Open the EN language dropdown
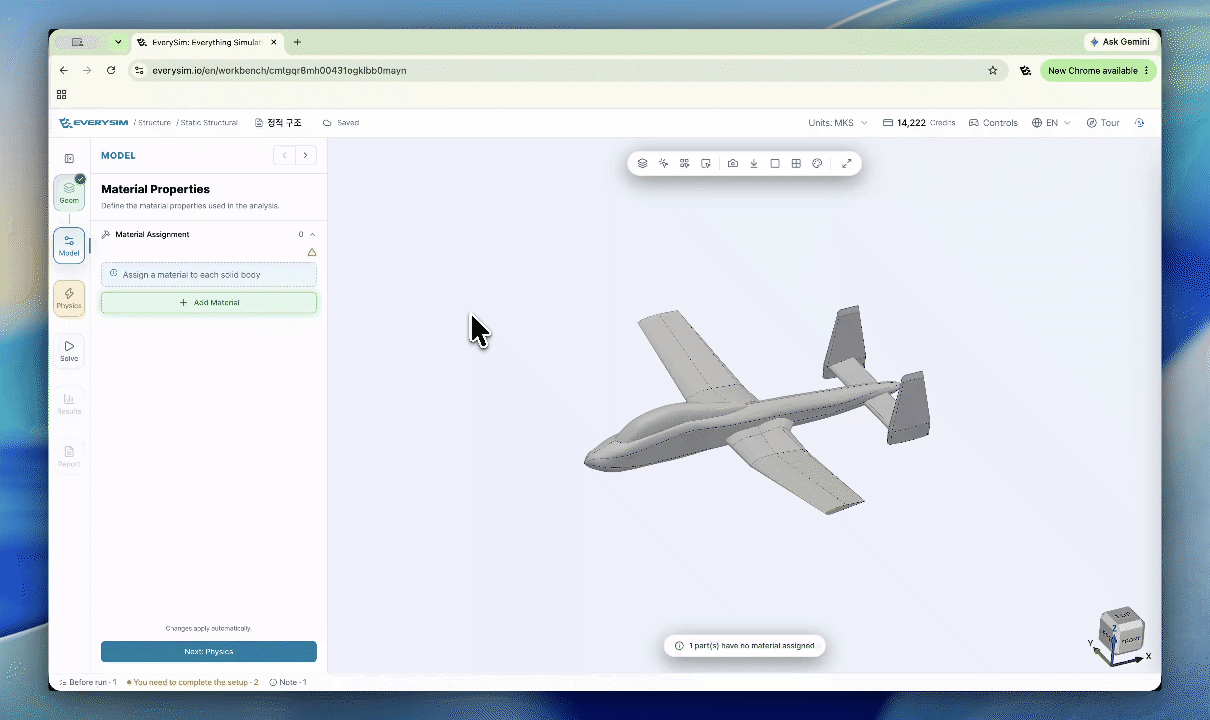Image resolution: width=1210 pixels, height=720 pixels. pos(1051,123)
